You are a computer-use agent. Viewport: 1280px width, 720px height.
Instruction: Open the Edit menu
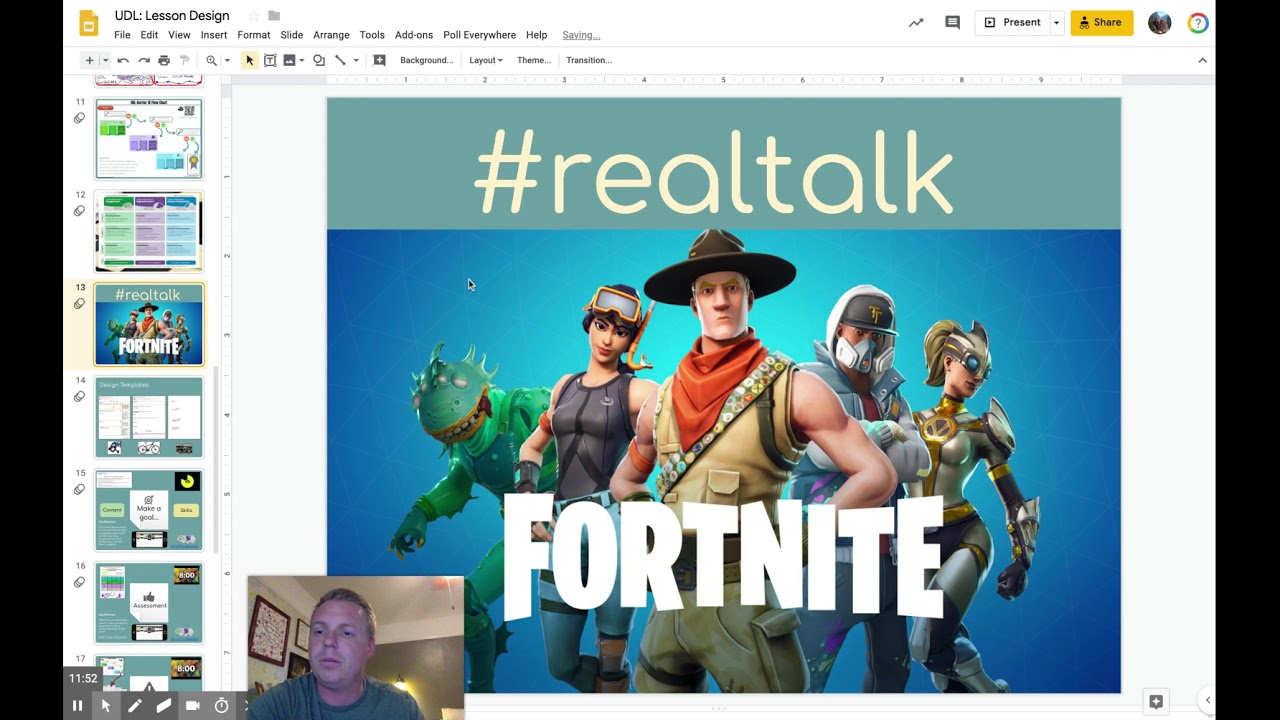[149, 35]
